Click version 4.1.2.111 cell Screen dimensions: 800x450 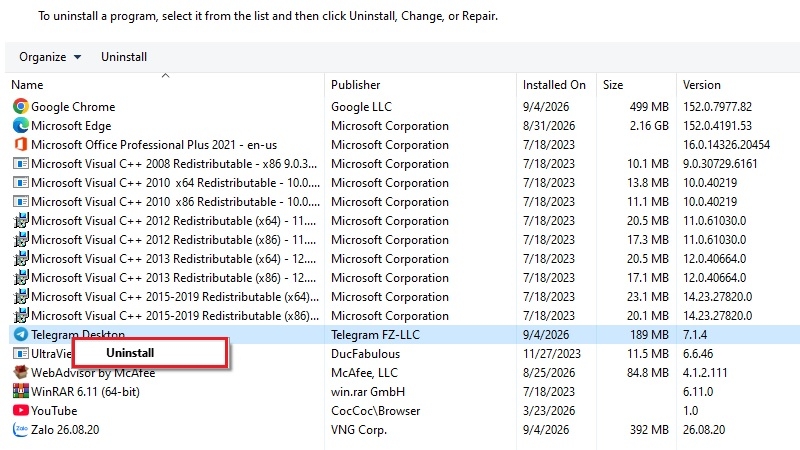pos(705,373)
